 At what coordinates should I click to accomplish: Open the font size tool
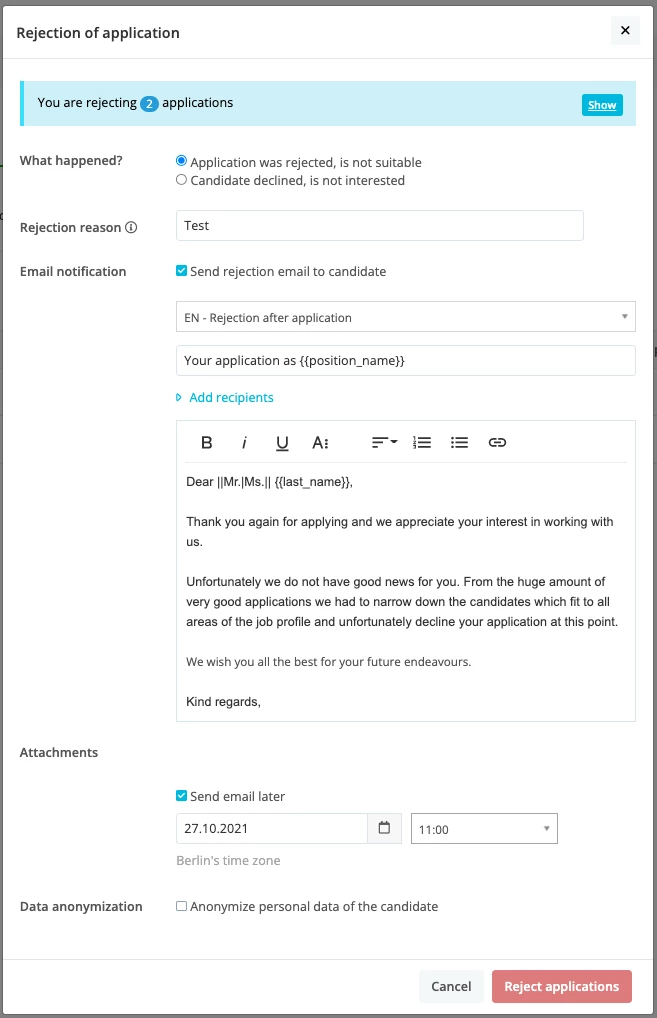click(320, 443)
